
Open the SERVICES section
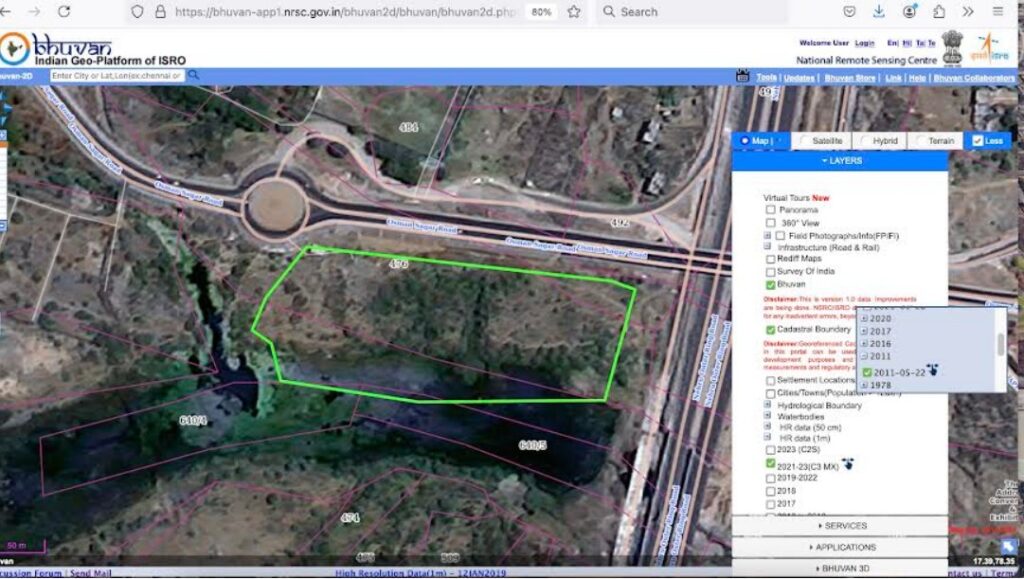pos(840,526)
